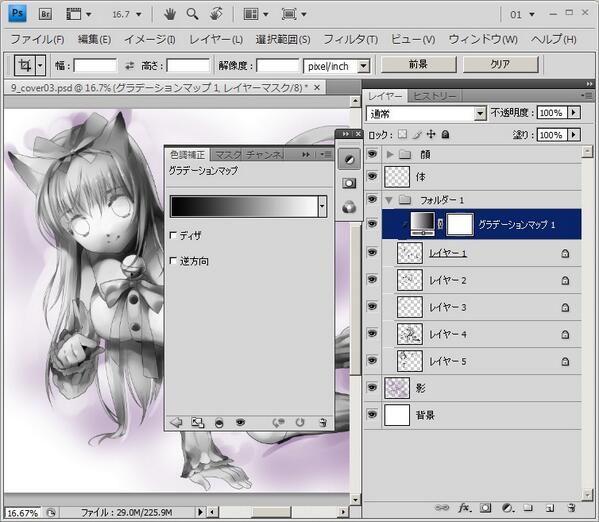
Task: Hide the フォルダー 1 group
Action: pyautogui.click(x=372, y=199)
